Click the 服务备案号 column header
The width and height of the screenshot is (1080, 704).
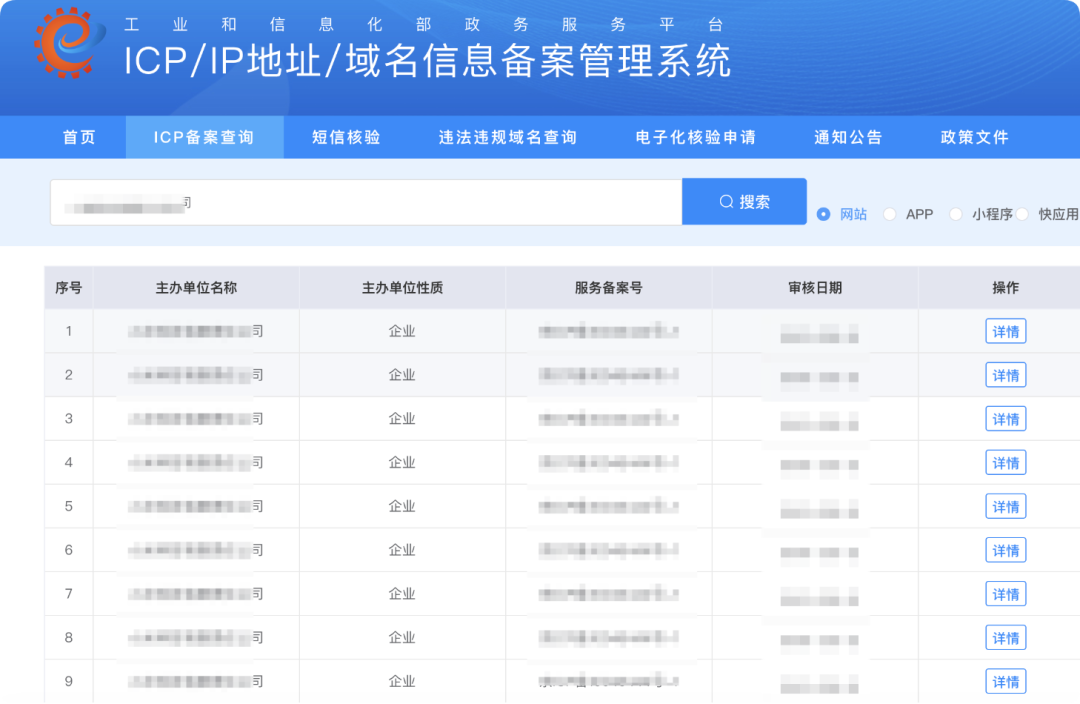(x=609, y=288)
